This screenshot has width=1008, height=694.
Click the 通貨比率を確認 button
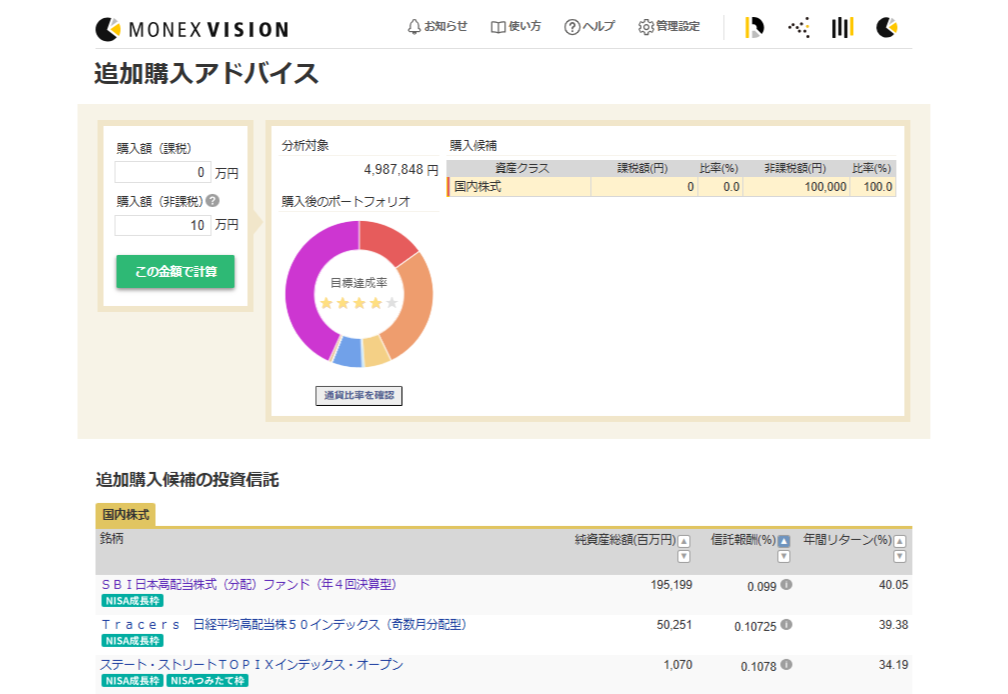coord(358,396)
